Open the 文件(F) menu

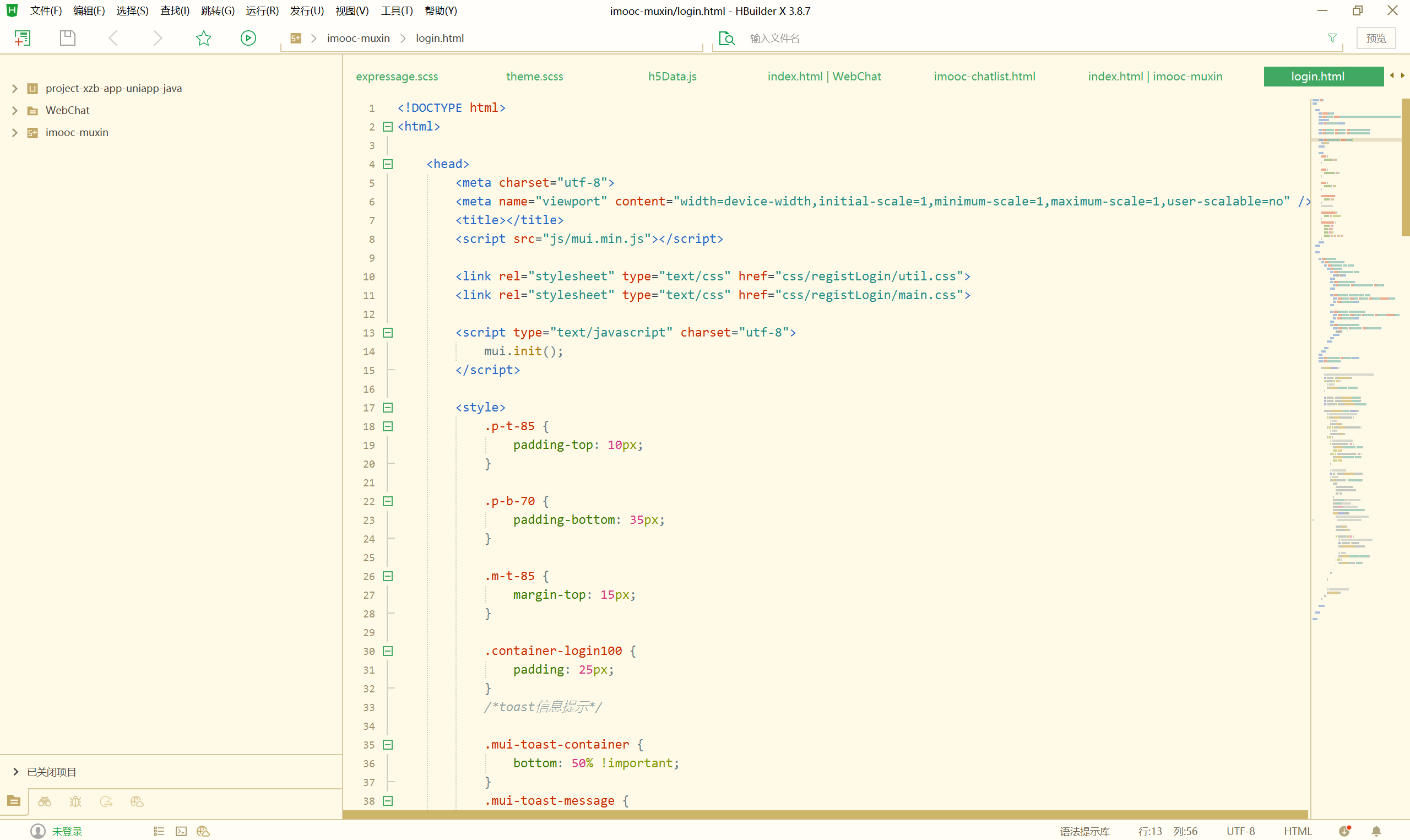46,11
